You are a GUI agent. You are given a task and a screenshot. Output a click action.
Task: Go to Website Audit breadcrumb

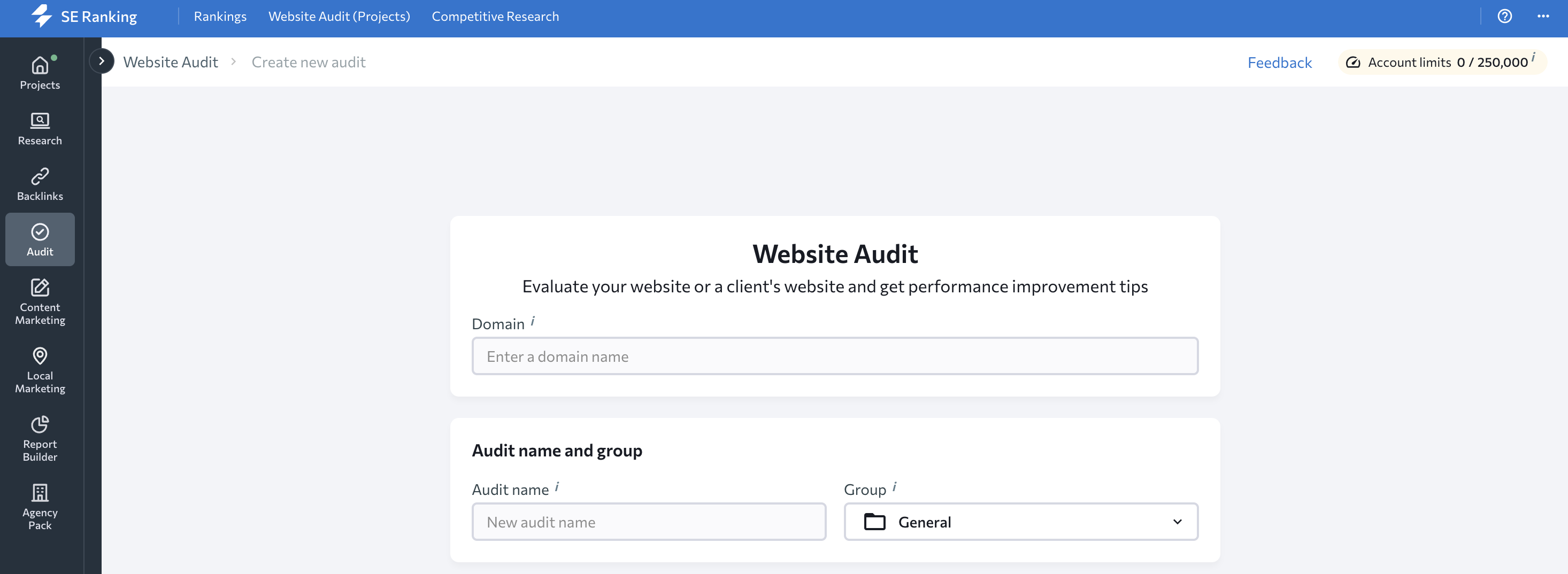coord(171,62)
